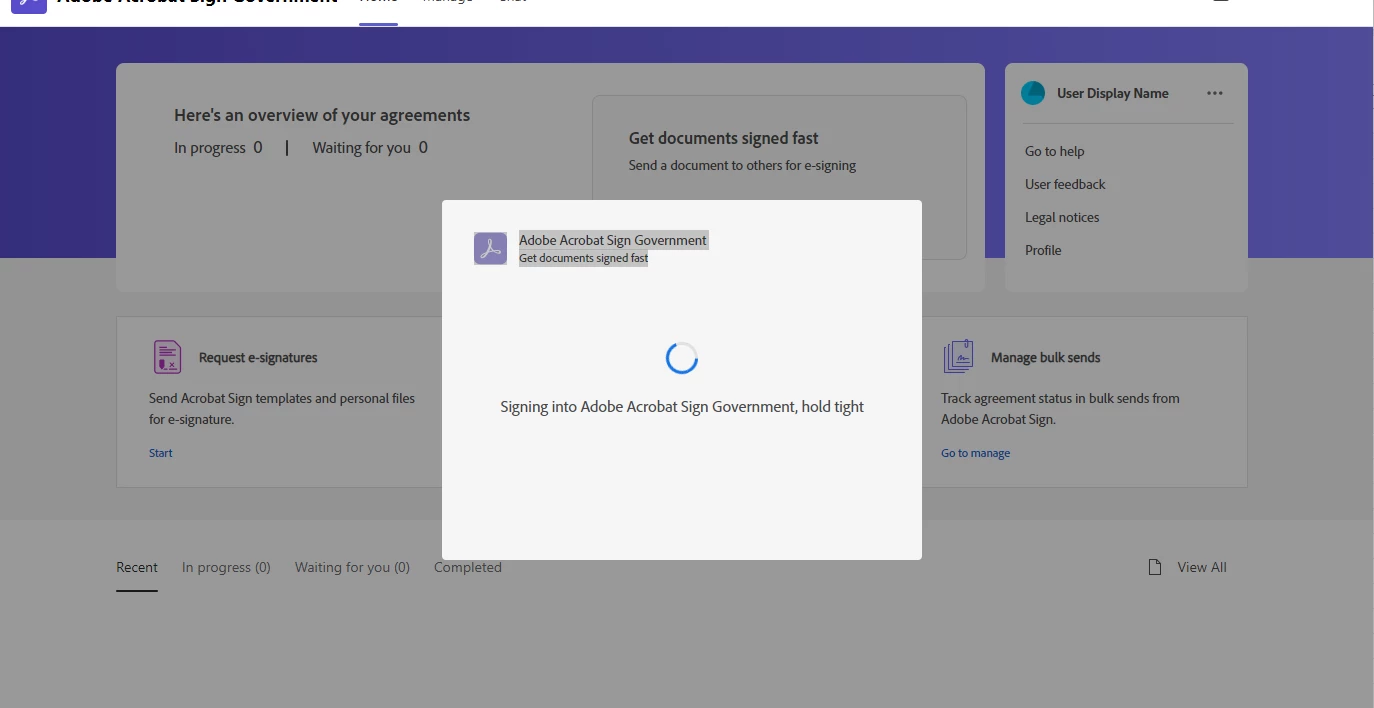The width and height of the screenshot is (1374, 708).
Task: Click the loading spinner in the sign-in dialog
Action: (x=682, y=358)
